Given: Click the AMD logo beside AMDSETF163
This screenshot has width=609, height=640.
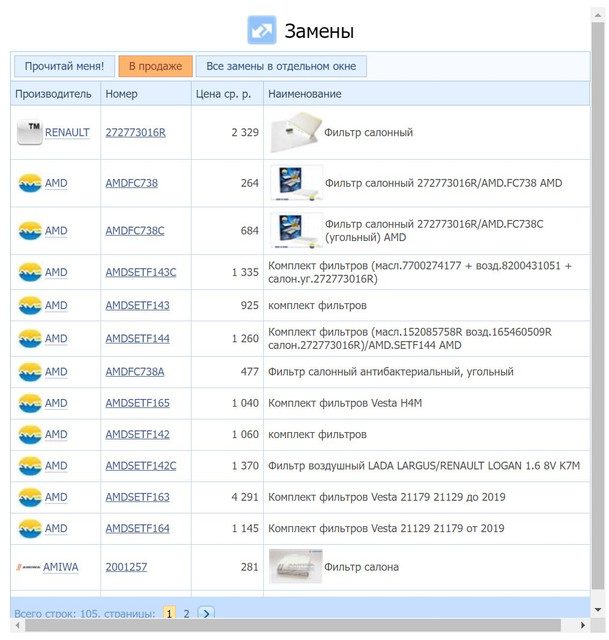Looking at the screenshot, I should [x=30, y=497].
